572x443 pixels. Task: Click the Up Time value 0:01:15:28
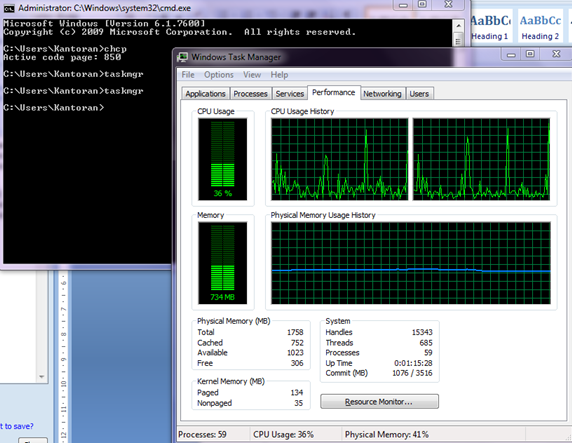click(x=413, y=363)
